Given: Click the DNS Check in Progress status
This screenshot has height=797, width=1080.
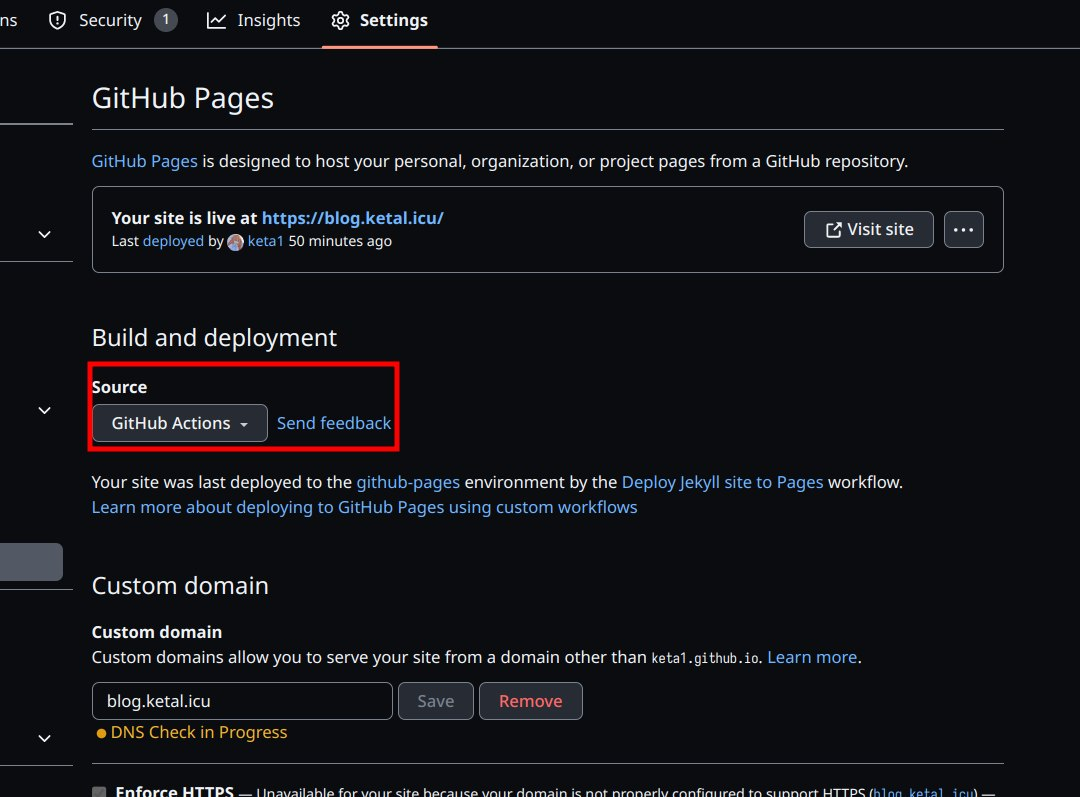Looking at the screenshot, I should (x=192, y=732).
